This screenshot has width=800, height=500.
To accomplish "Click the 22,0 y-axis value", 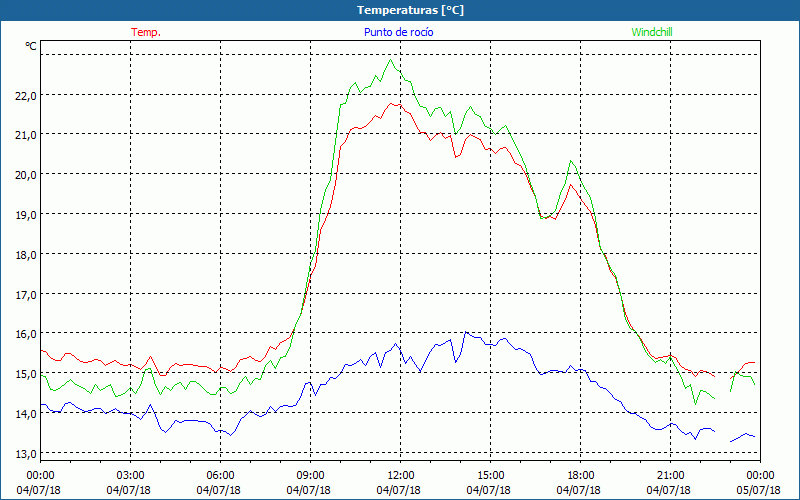I will coord(26,95).
